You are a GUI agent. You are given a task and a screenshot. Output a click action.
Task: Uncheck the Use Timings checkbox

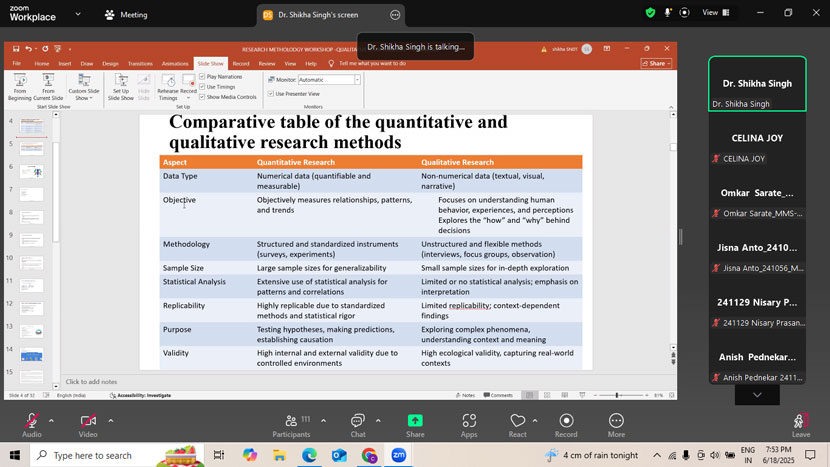[203, 87]
